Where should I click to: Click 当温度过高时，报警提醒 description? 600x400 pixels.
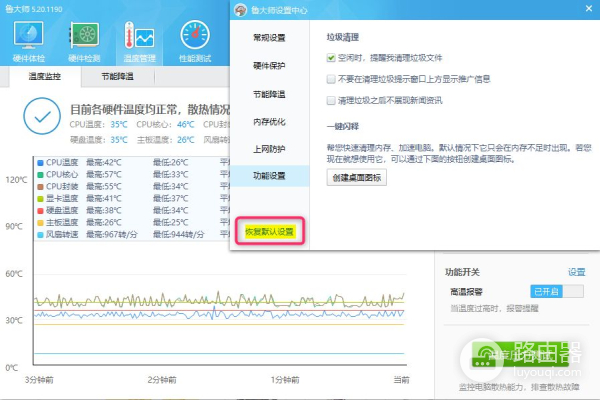pos(494,308)
